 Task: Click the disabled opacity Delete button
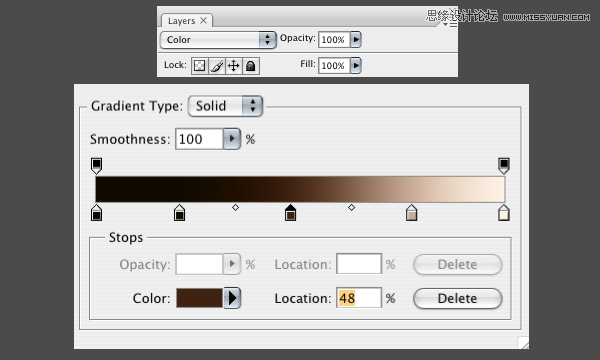(458, 264)
